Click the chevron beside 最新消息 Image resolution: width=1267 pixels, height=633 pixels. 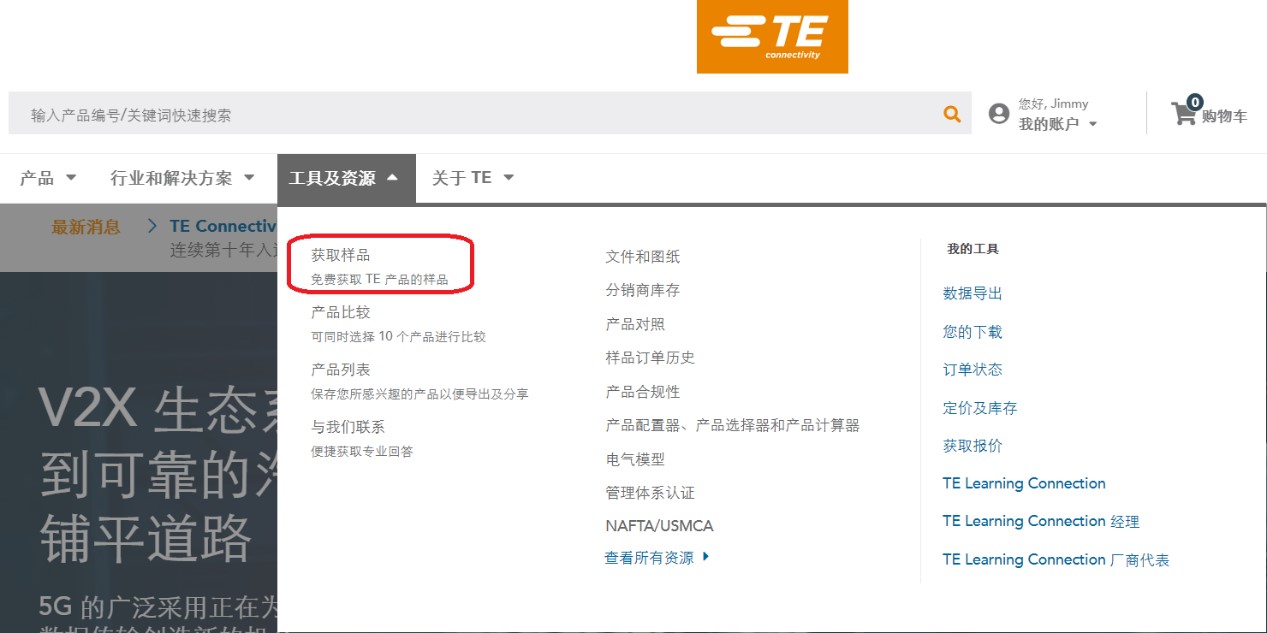coord(153,227)
